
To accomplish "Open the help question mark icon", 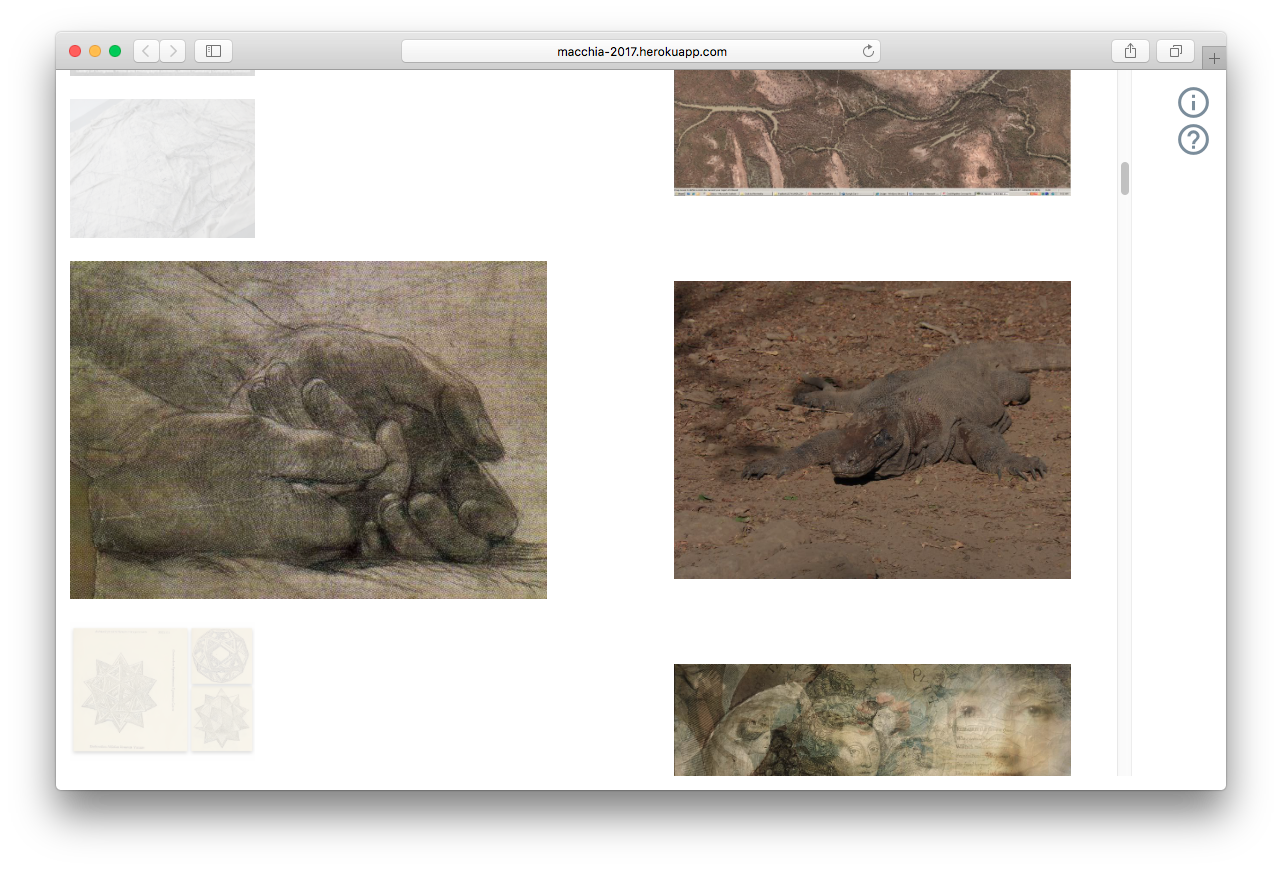I will [1193, 140].
